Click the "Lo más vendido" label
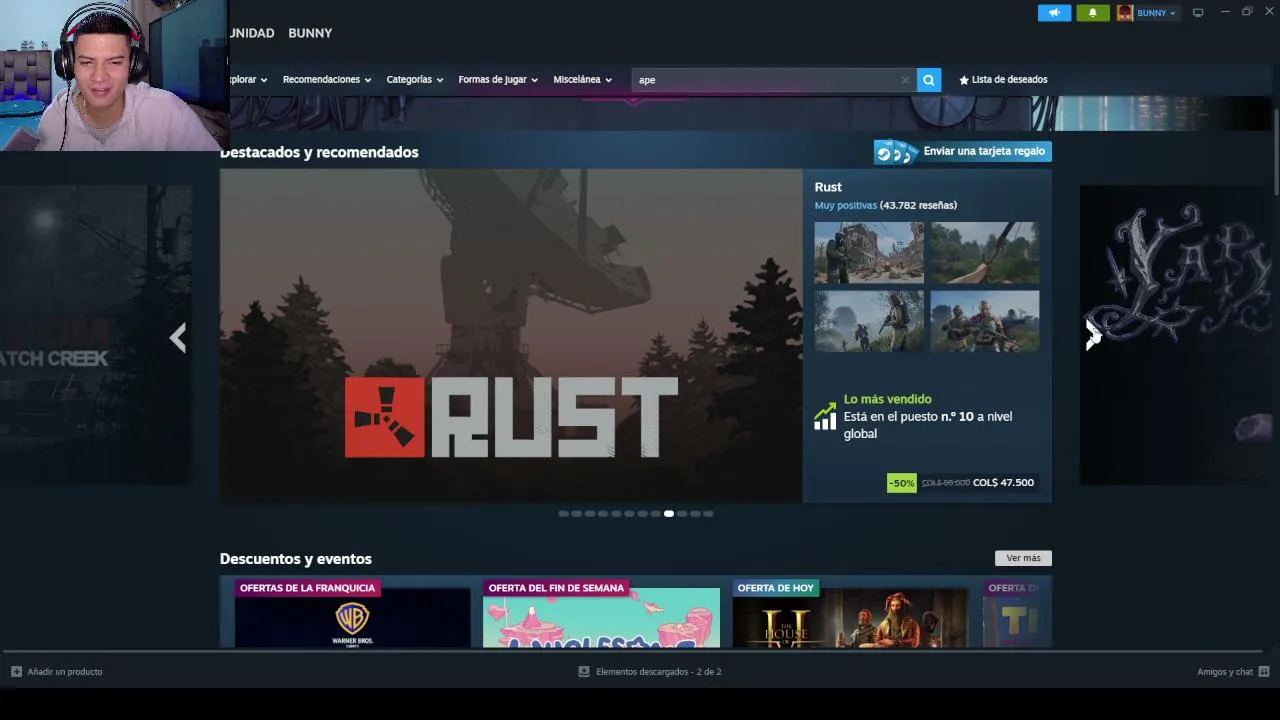This screenshot has width=1280, height=720. (x=887, y=399)
